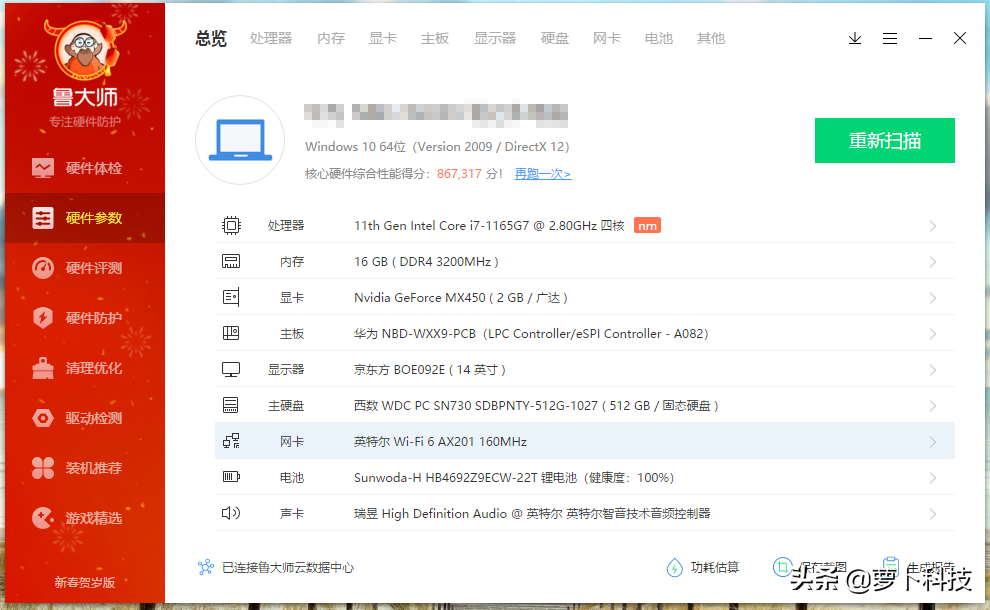Expand the 声卡 row chevron

click(933, 514)
